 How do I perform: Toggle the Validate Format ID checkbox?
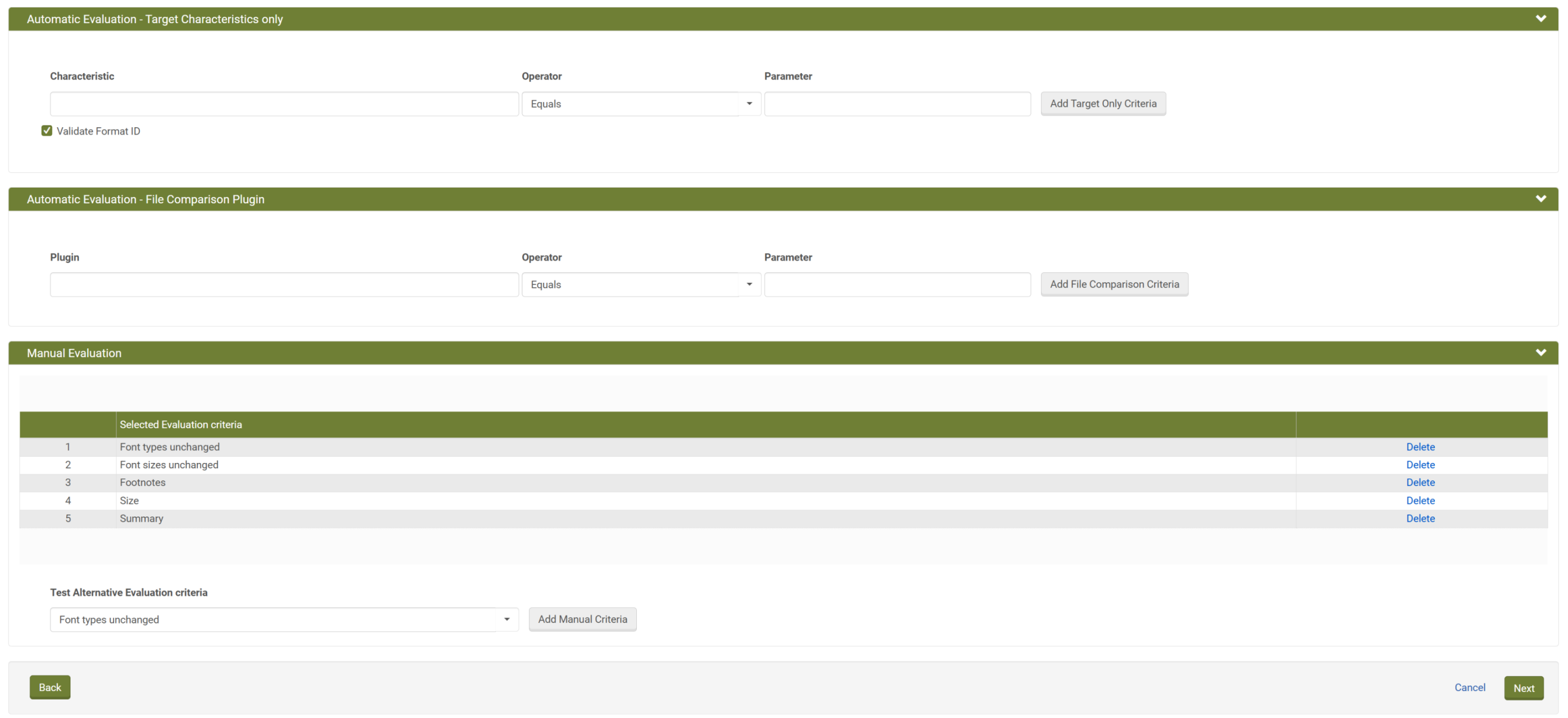47,131
